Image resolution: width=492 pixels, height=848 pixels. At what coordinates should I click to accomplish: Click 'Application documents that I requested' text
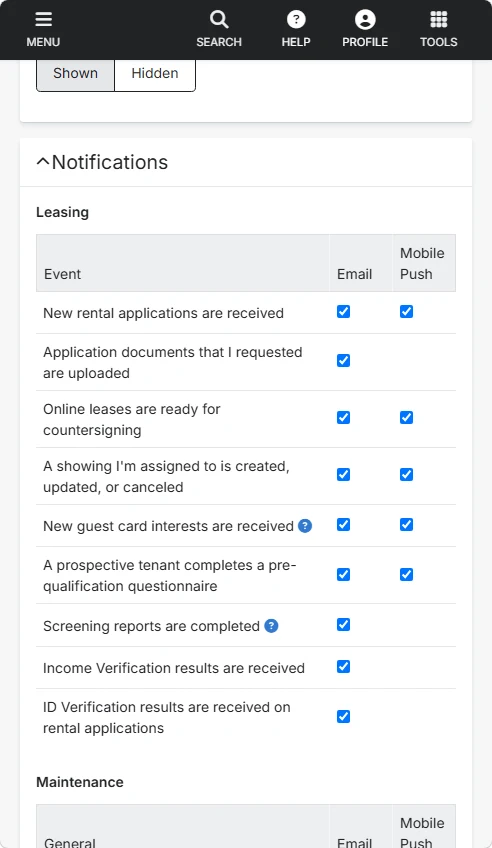(172, 362)
